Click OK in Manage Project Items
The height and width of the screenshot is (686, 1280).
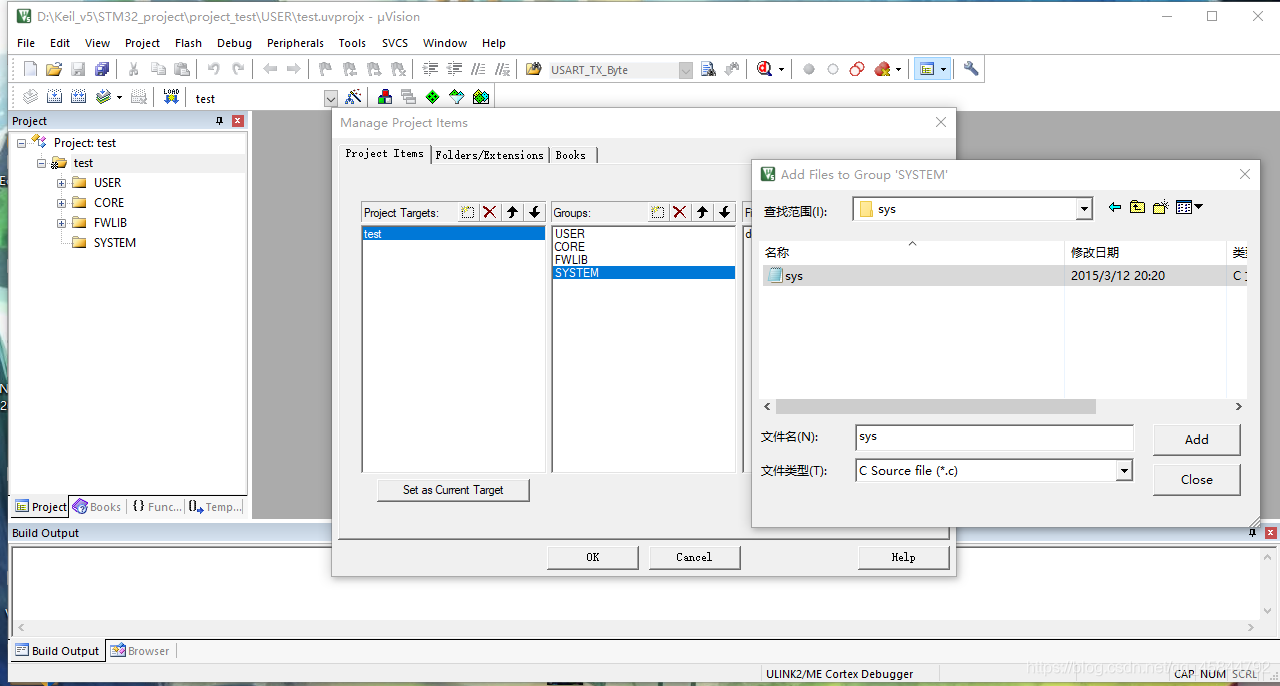(x=593, y=557)
